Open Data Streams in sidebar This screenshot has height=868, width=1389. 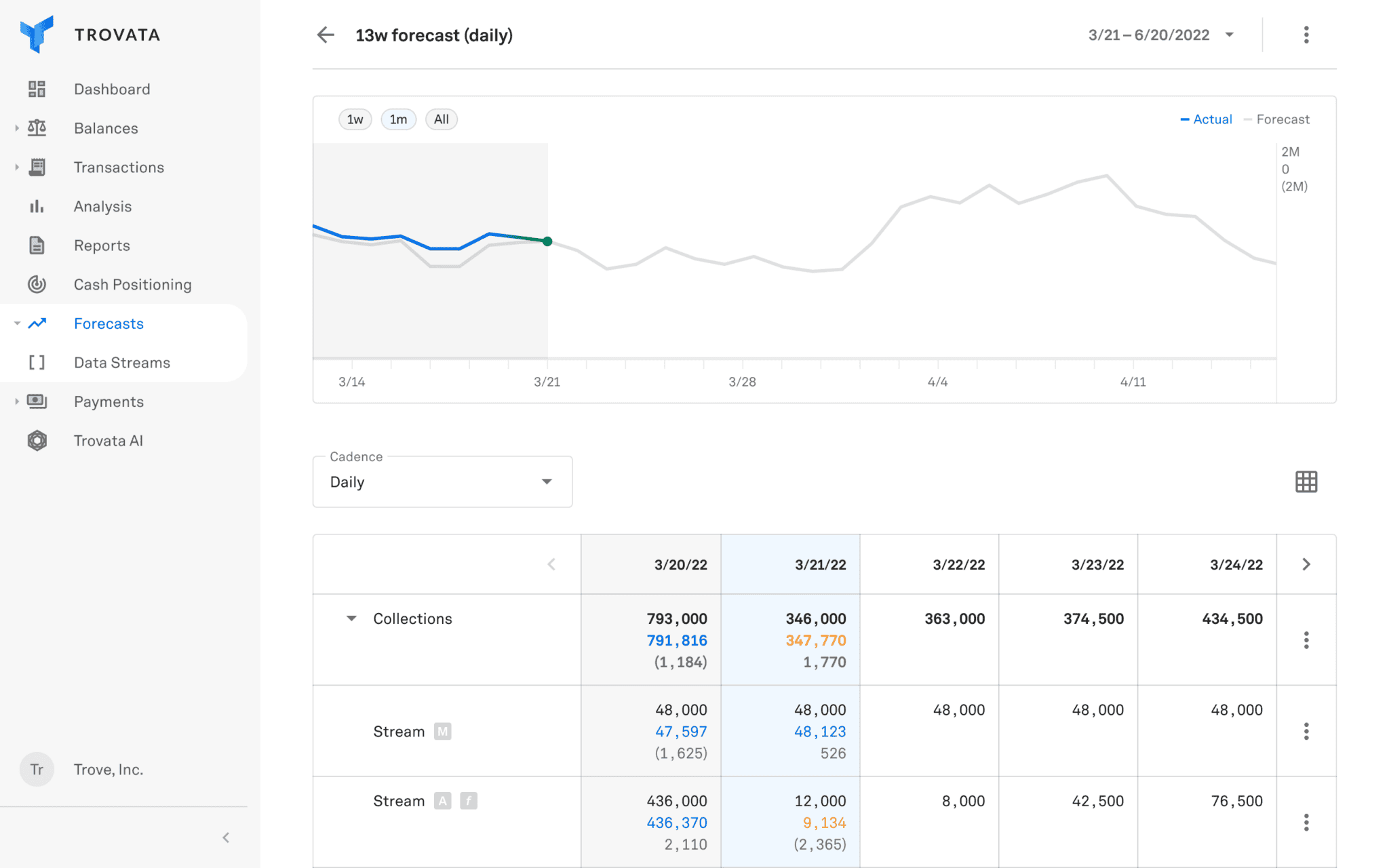point(122,363)
